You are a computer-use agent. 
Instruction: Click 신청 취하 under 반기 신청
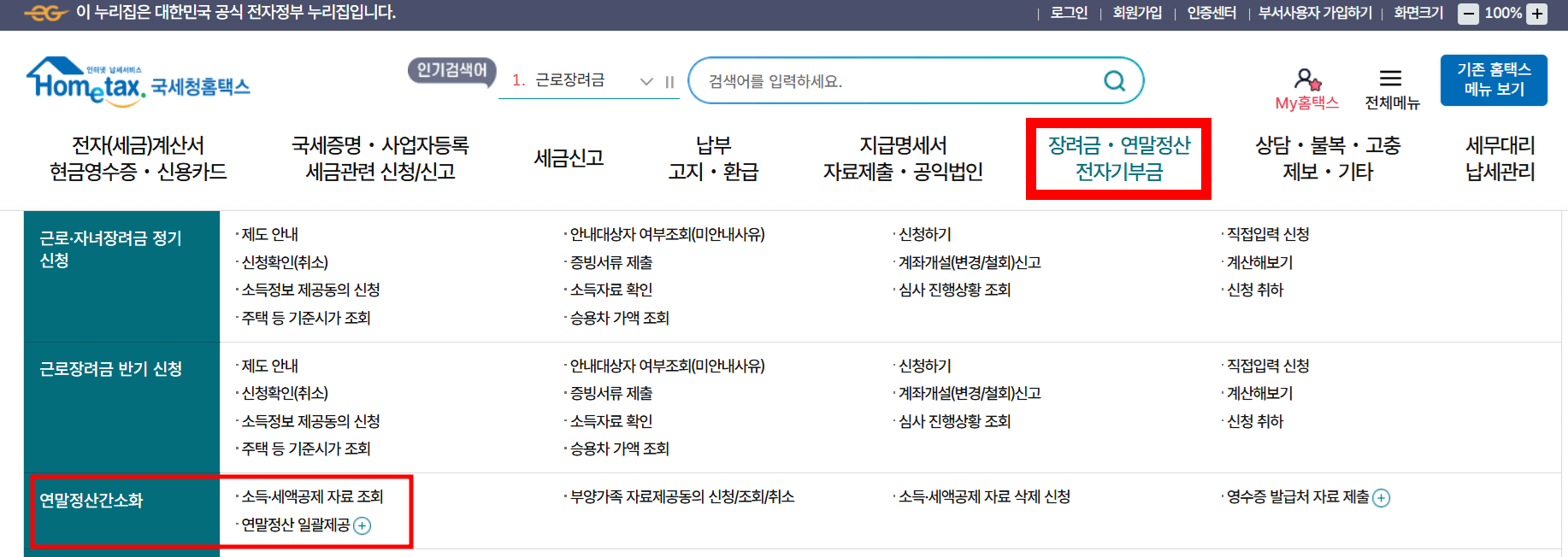coord(1255,421)
